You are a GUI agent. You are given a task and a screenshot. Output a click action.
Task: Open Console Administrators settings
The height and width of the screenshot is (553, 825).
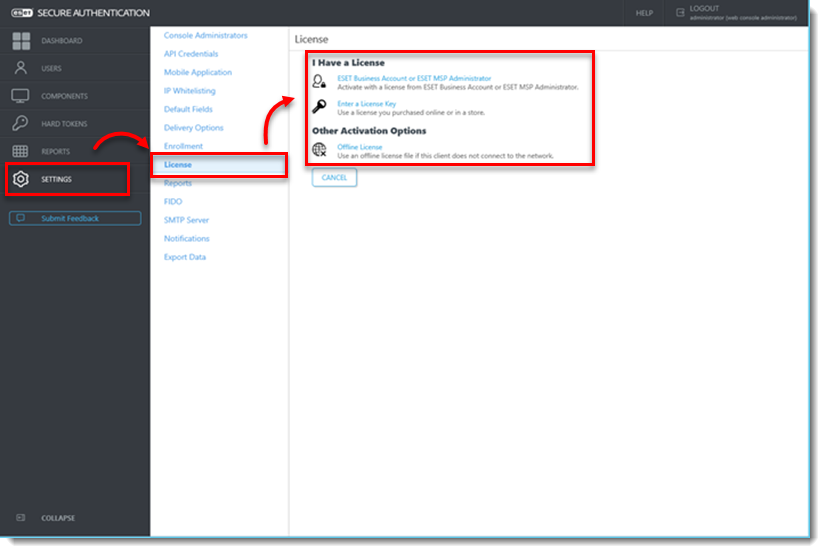tap(205, 35)
